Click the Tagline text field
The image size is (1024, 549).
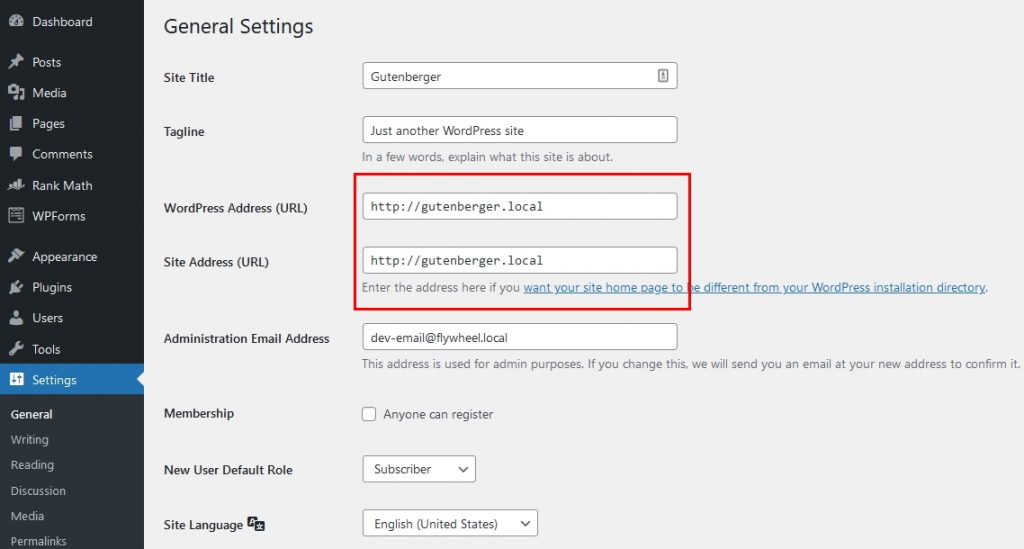click(519, 130)
